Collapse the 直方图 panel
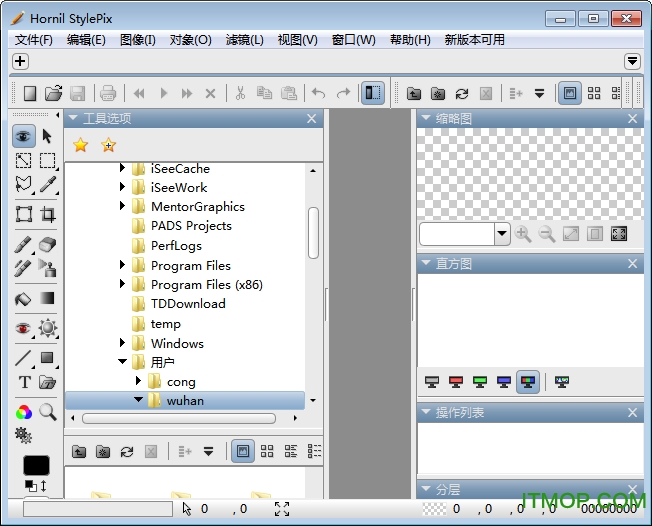The height and width of the screenshot is (526, 652). [426, 263]
